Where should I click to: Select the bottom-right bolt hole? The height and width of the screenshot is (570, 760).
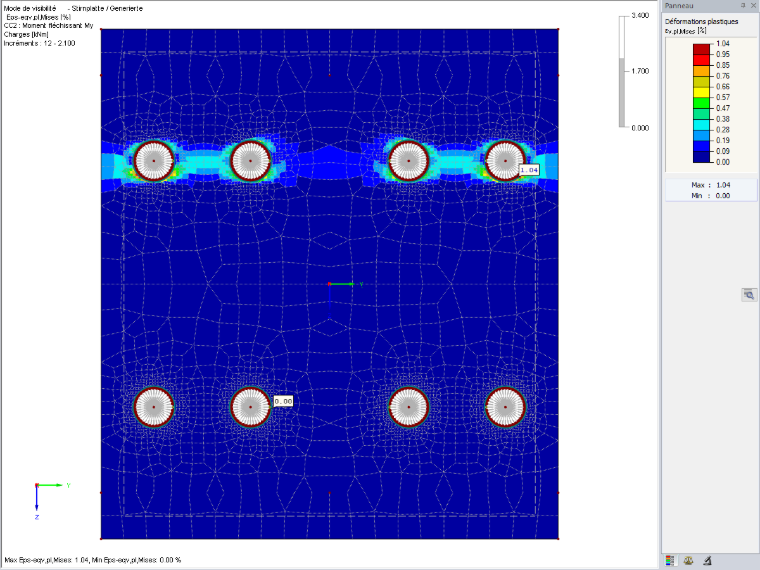[505, 407]
